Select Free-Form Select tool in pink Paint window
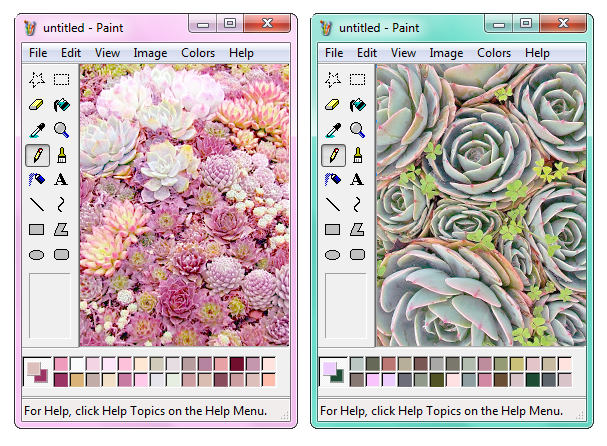This screenshot has width=607, height=446. 37,80
